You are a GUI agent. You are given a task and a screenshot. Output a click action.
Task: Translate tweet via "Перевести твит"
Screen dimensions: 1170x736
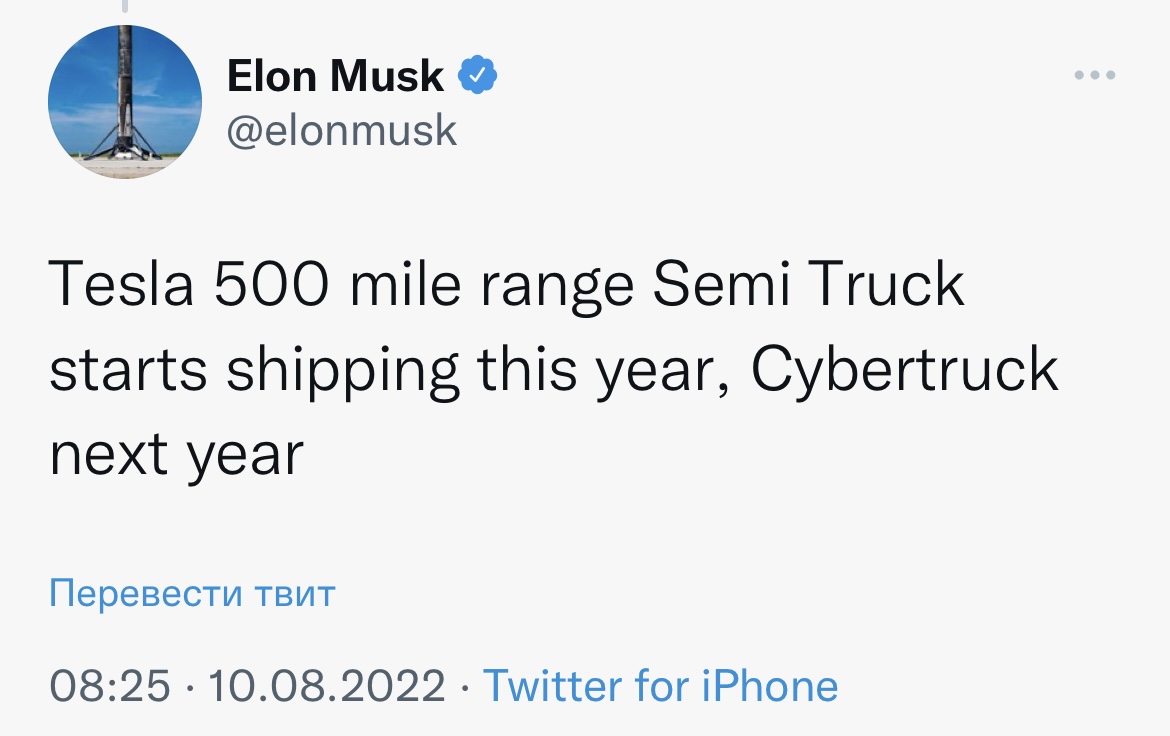192,594
